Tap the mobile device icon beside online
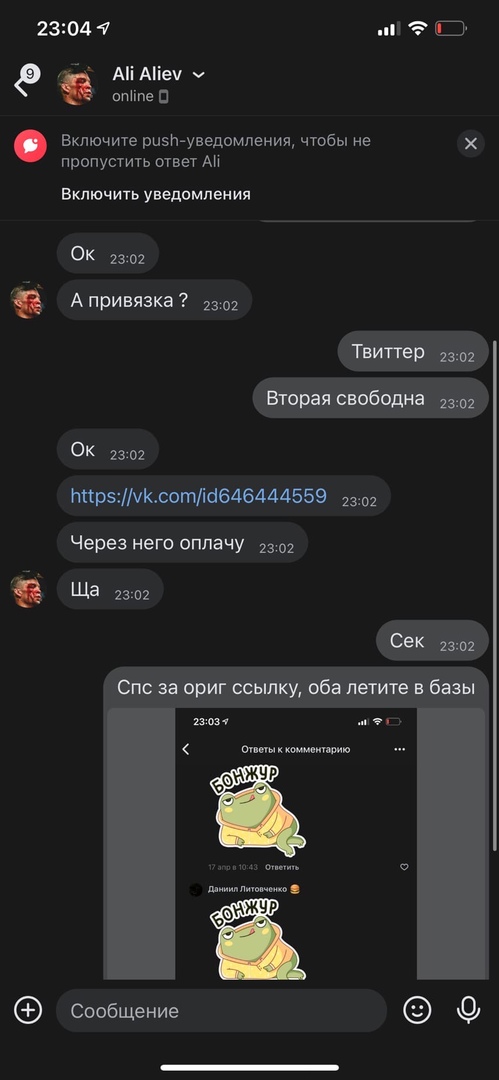The image size is (499, 1080). pos(163,96)
